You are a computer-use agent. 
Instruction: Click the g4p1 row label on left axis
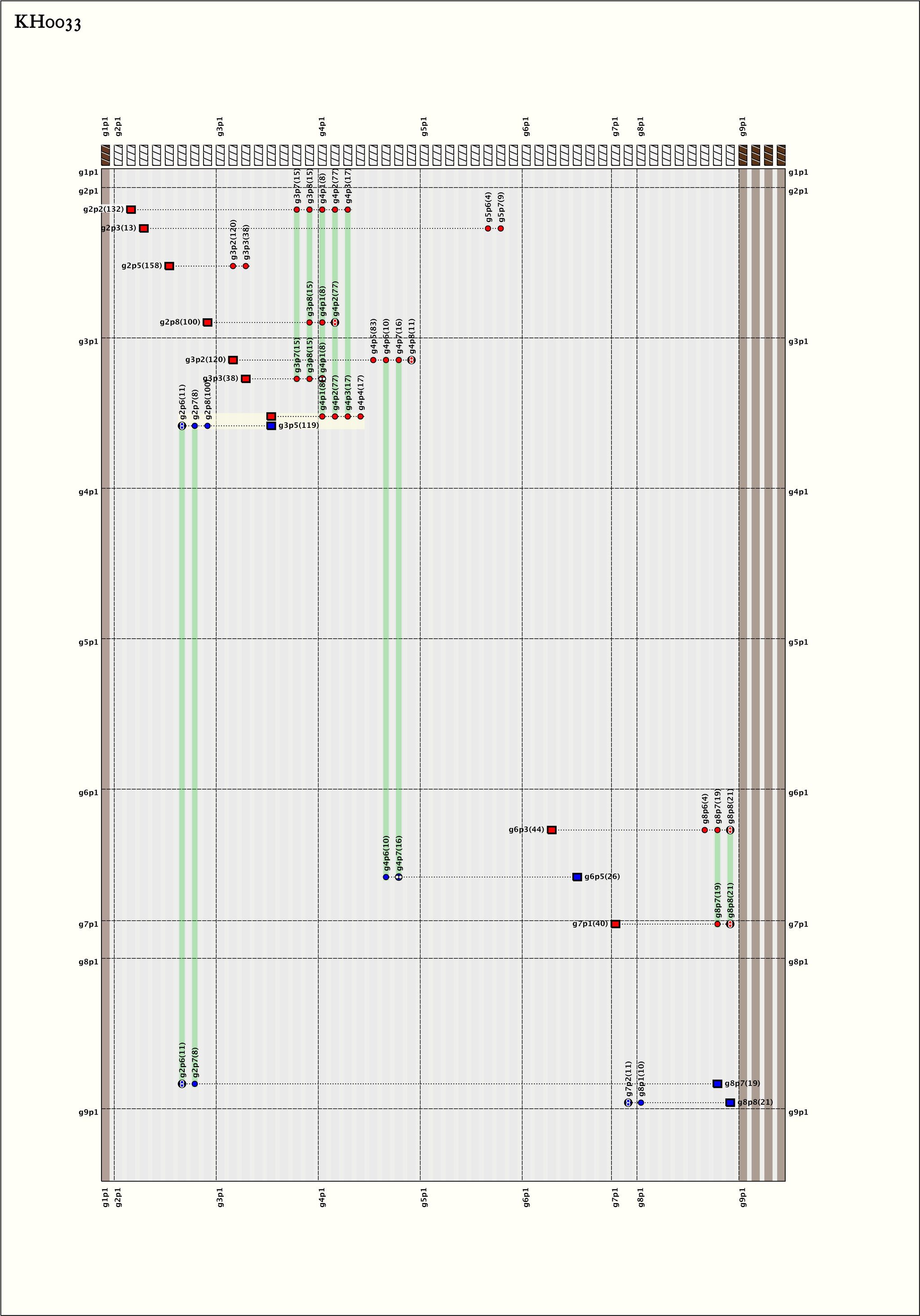pos(88,492)
